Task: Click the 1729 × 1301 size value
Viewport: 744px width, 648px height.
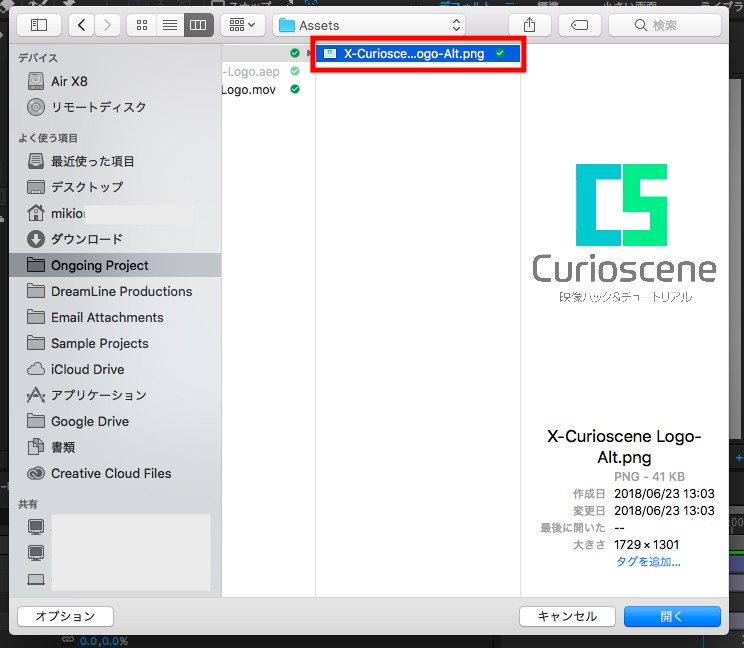Action: point(646,545)
